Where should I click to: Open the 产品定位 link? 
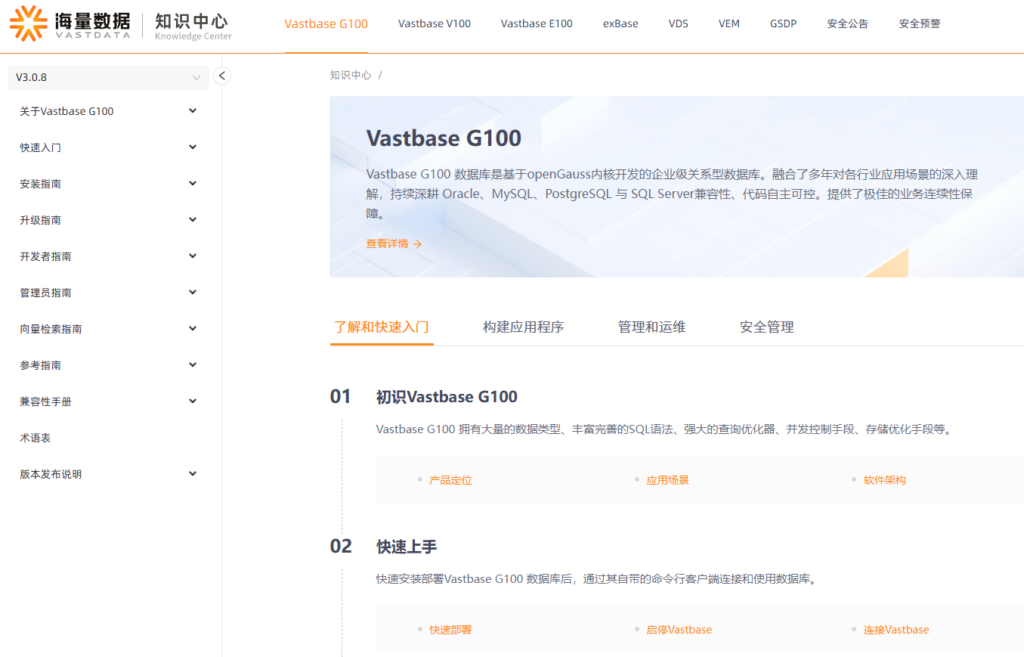click(451, 480)
